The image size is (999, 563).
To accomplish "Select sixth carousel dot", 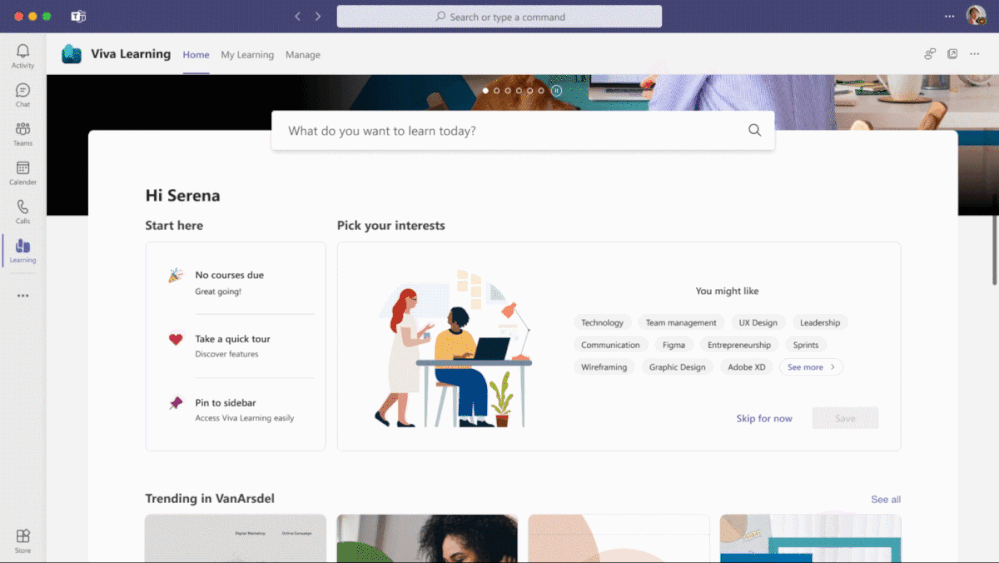I will [x=542, y=90].
